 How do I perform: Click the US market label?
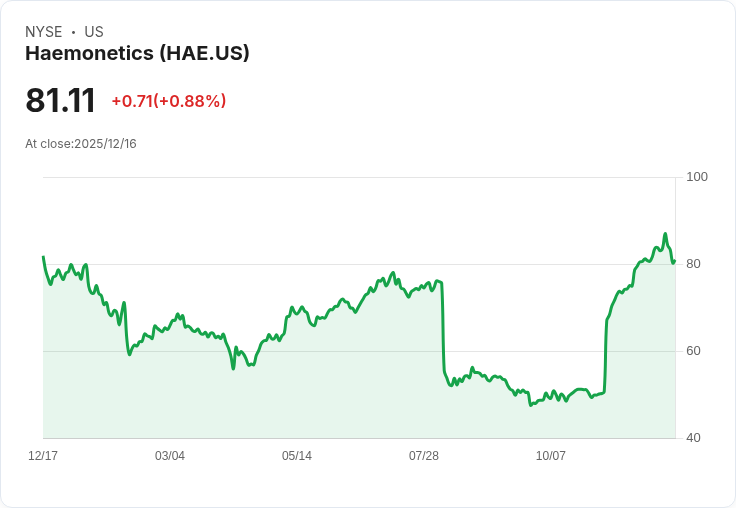(x=94, y=32)
